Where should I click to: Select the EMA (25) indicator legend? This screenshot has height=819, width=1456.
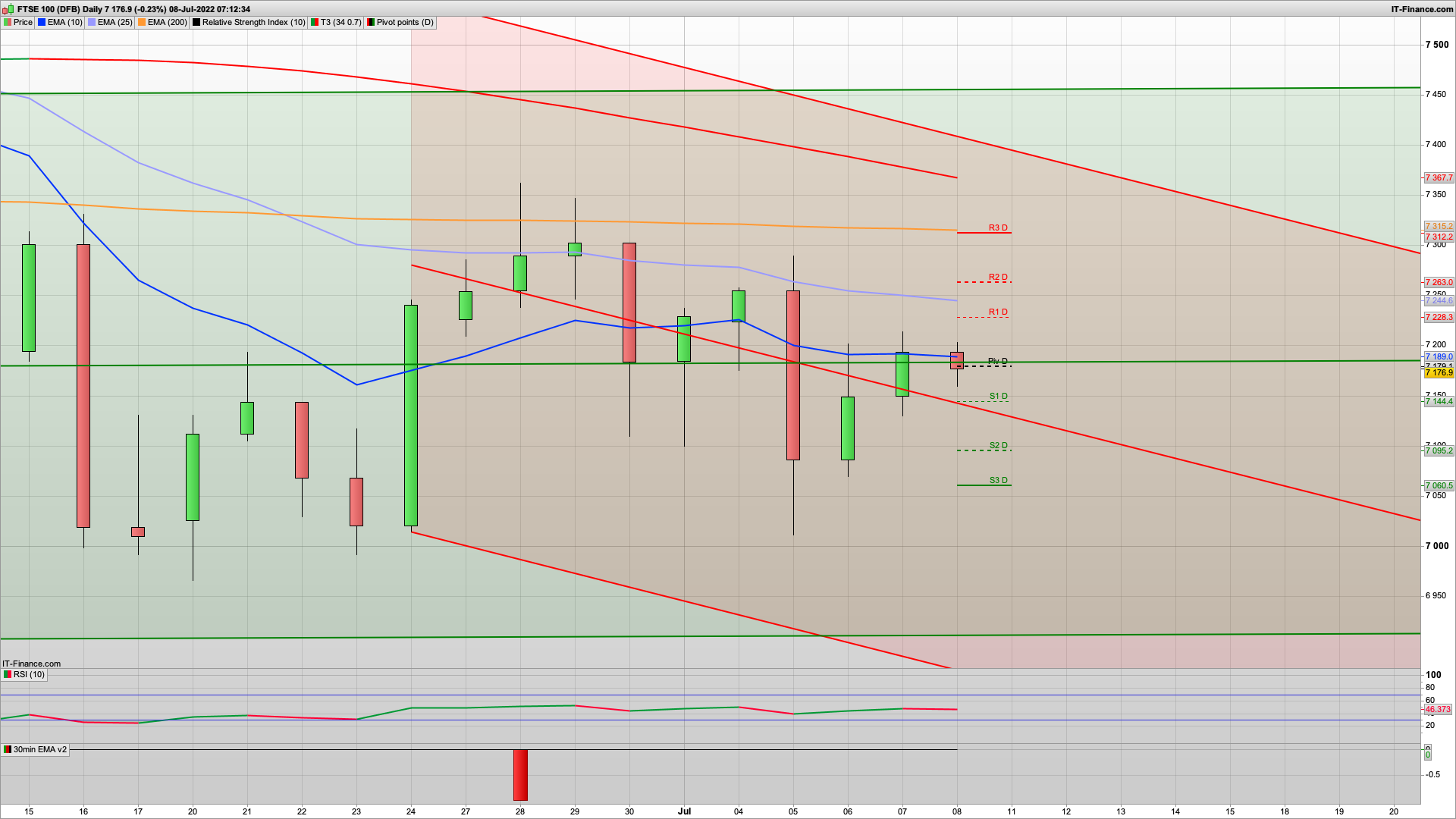point(110,22)
